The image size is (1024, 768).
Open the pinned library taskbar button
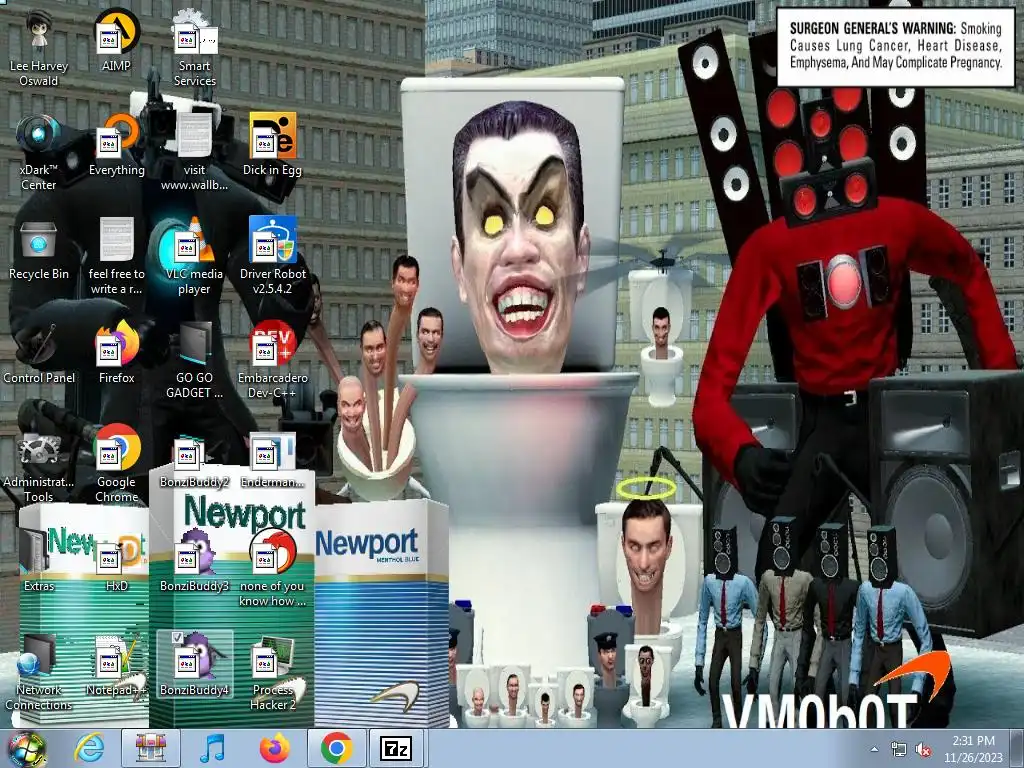pos(151,748)
